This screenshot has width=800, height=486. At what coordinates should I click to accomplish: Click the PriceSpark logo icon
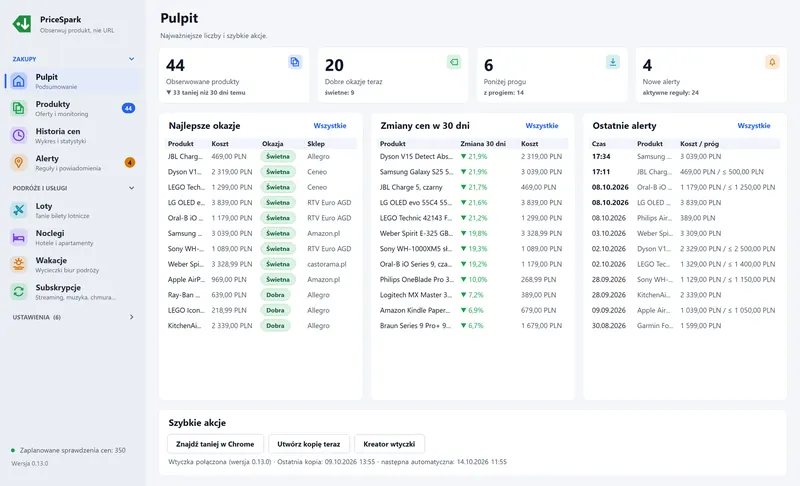[x=22, y=24]
